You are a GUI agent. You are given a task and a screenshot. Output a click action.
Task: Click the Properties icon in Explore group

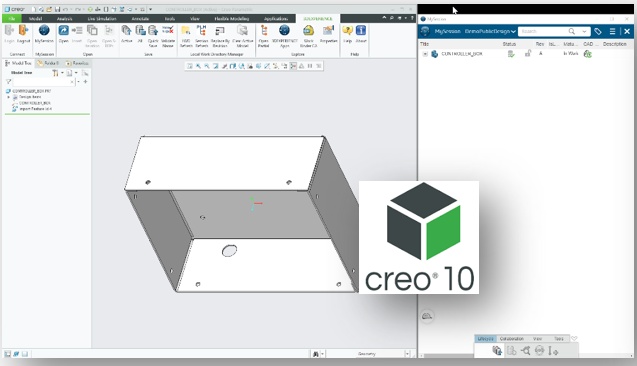(328, 30)
